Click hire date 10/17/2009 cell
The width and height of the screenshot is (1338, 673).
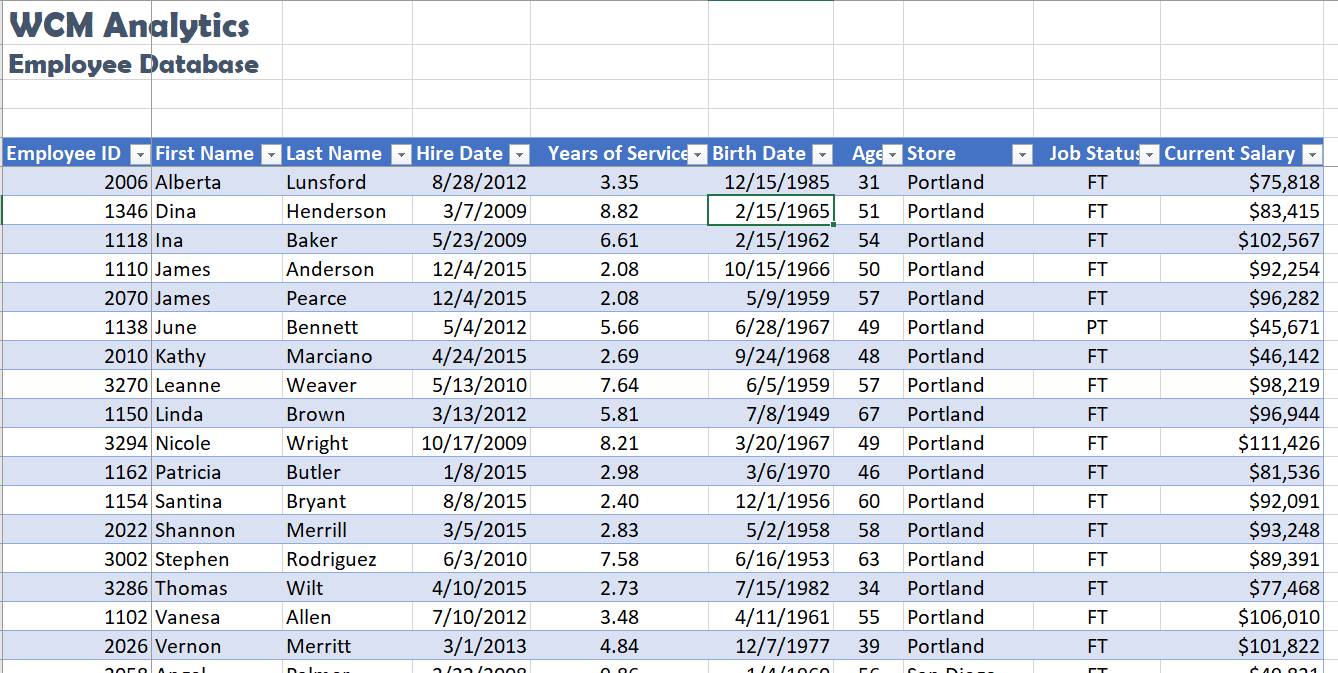click(x=471, y=443)
